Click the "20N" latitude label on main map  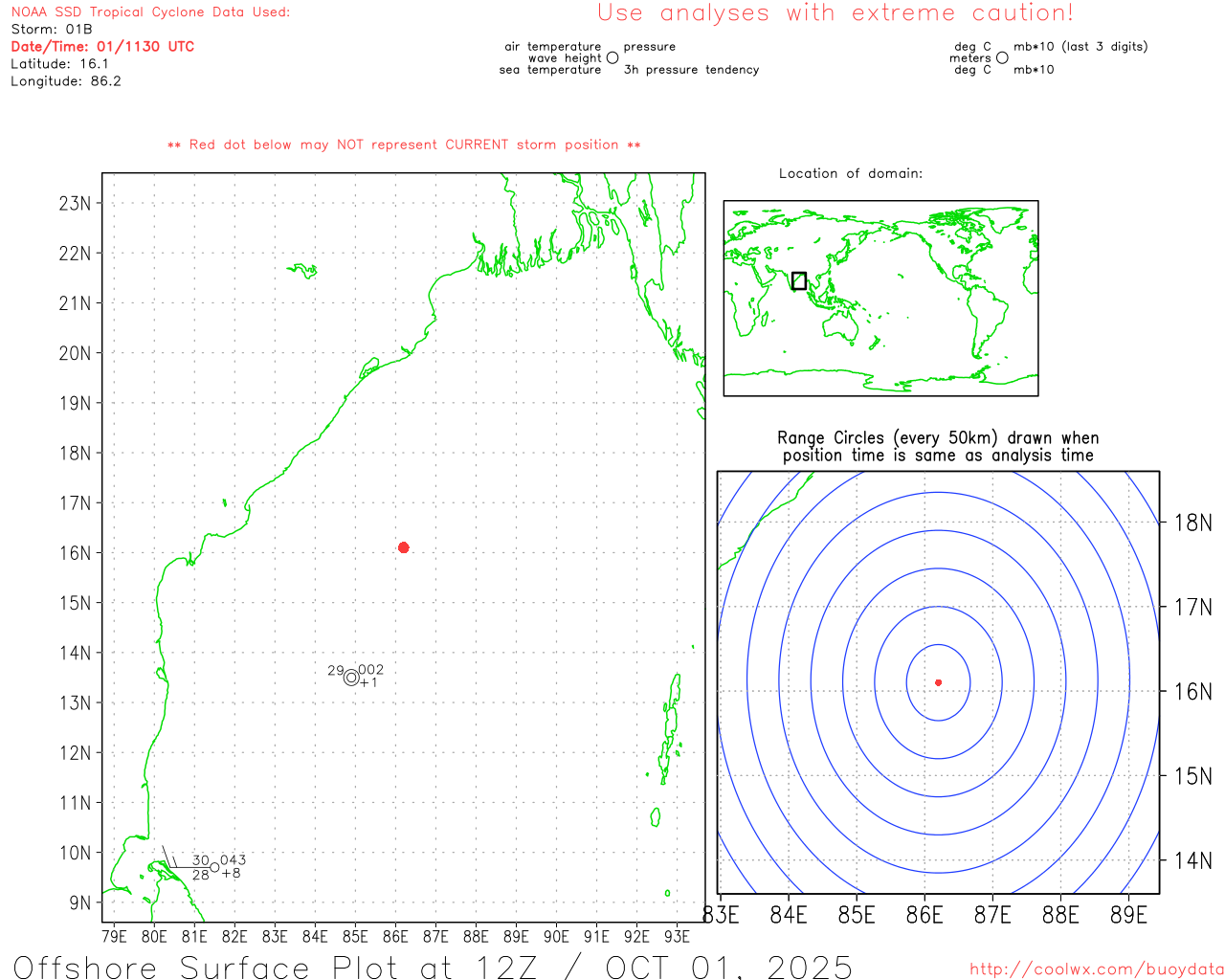[x=75, y=353]
